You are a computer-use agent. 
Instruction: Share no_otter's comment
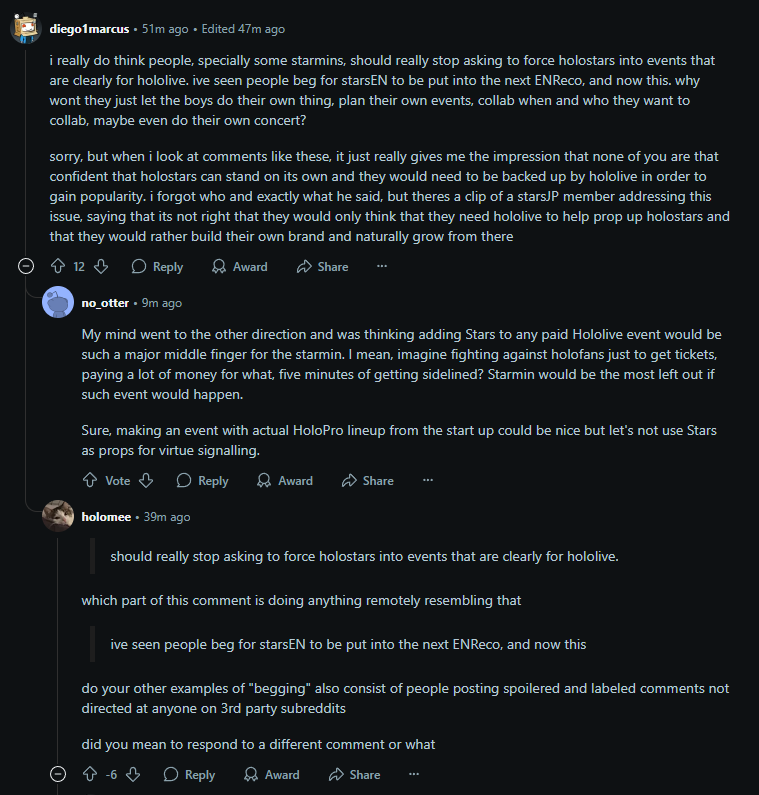[x=367, y=481]
